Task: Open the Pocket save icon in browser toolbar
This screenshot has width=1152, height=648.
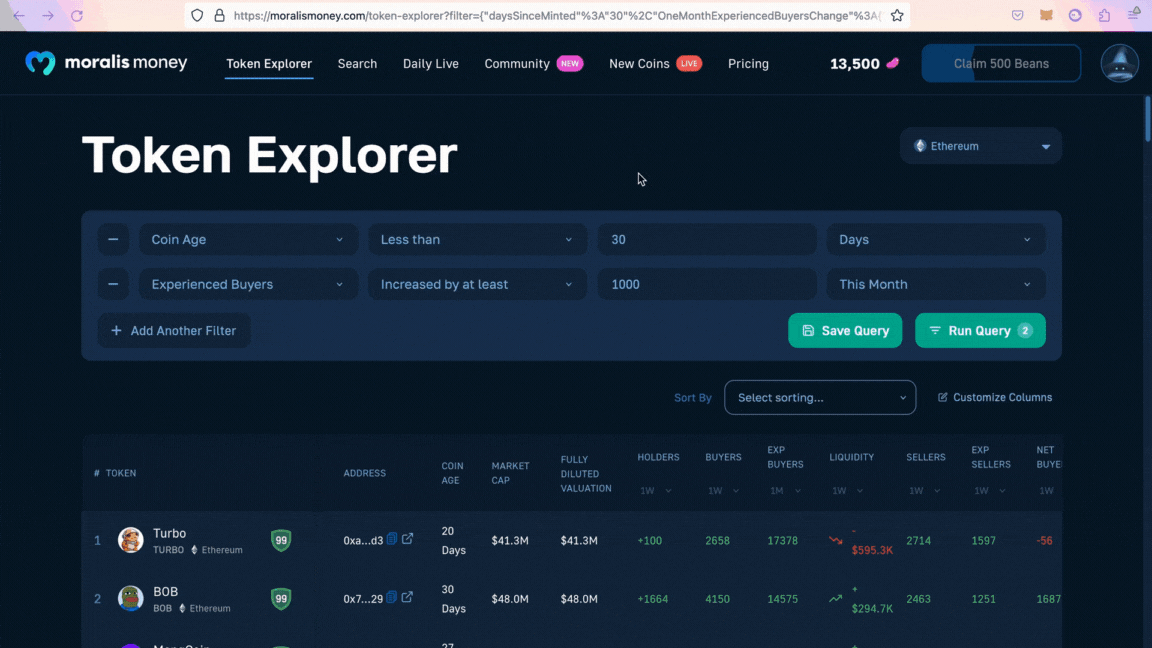Action: click(1018, 15)
